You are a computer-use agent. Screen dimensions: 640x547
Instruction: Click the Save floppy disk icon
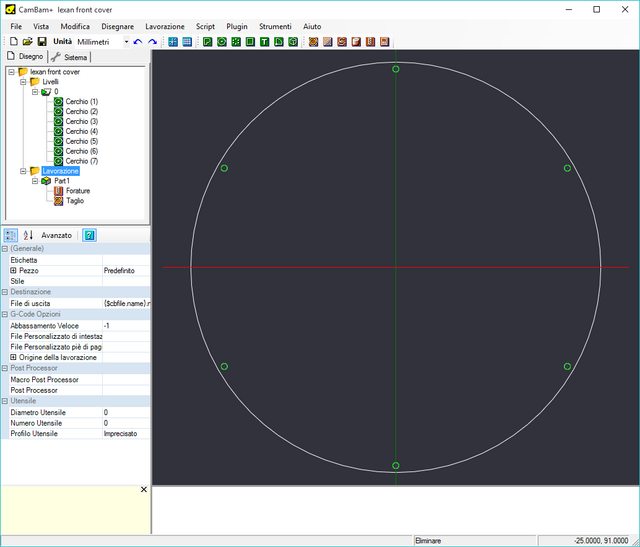click(x=42, y=42)
